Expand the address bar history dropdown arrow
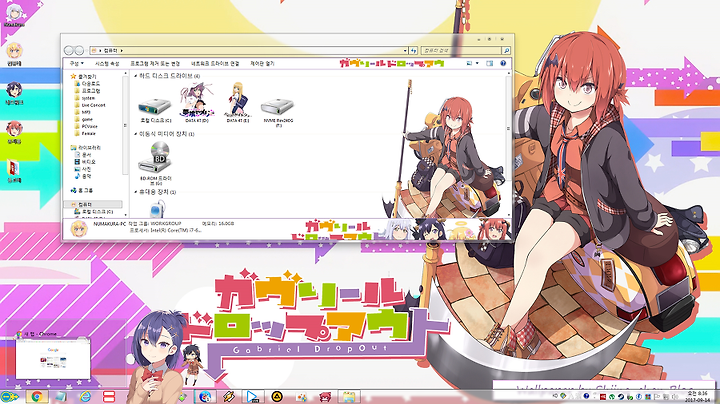The width and height of the screenshot is (720, 404). tap(405, 50)
